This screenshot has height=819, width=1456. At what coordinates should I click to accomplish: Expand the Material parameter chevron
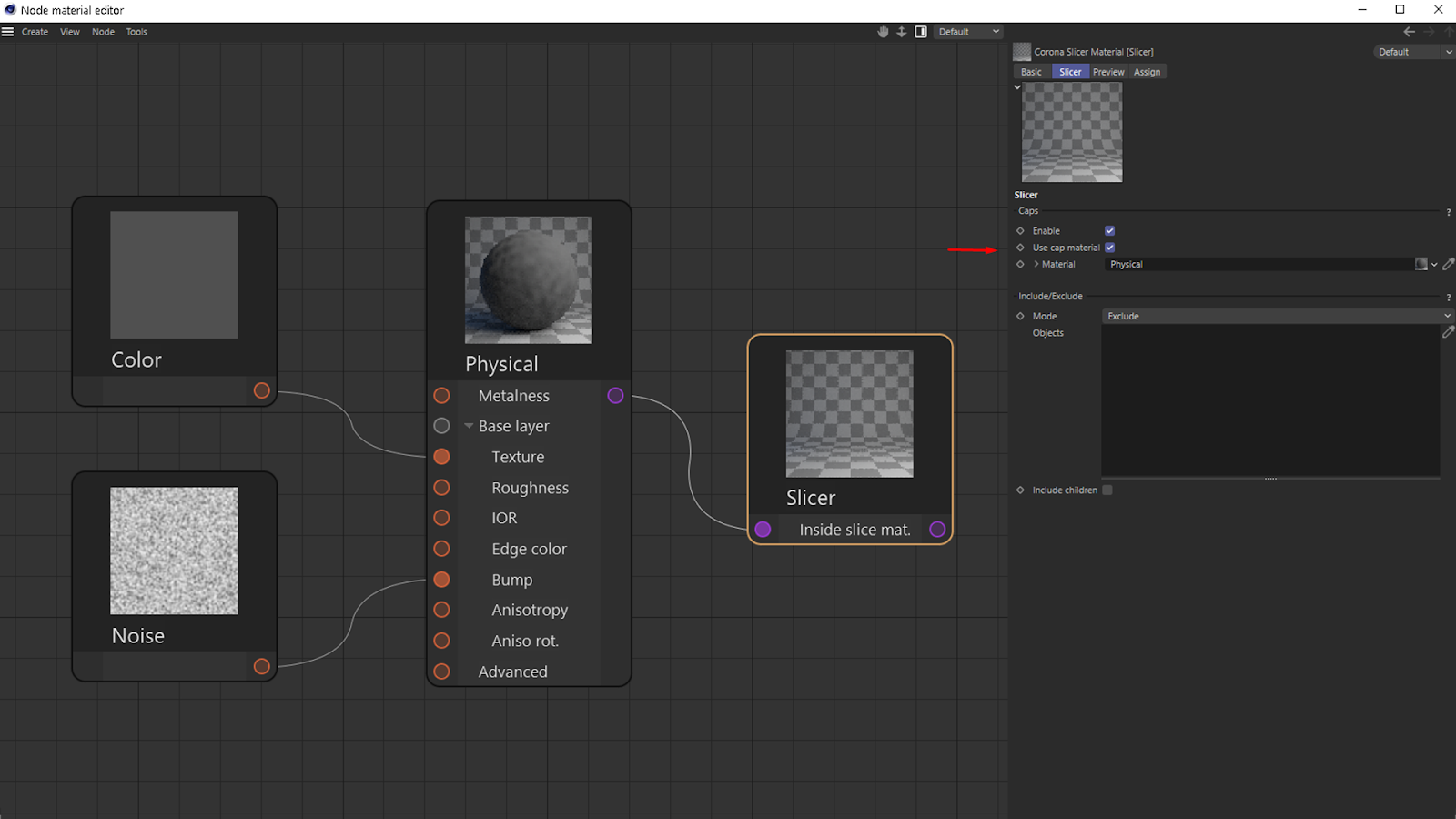click(x=1036, y=264)
